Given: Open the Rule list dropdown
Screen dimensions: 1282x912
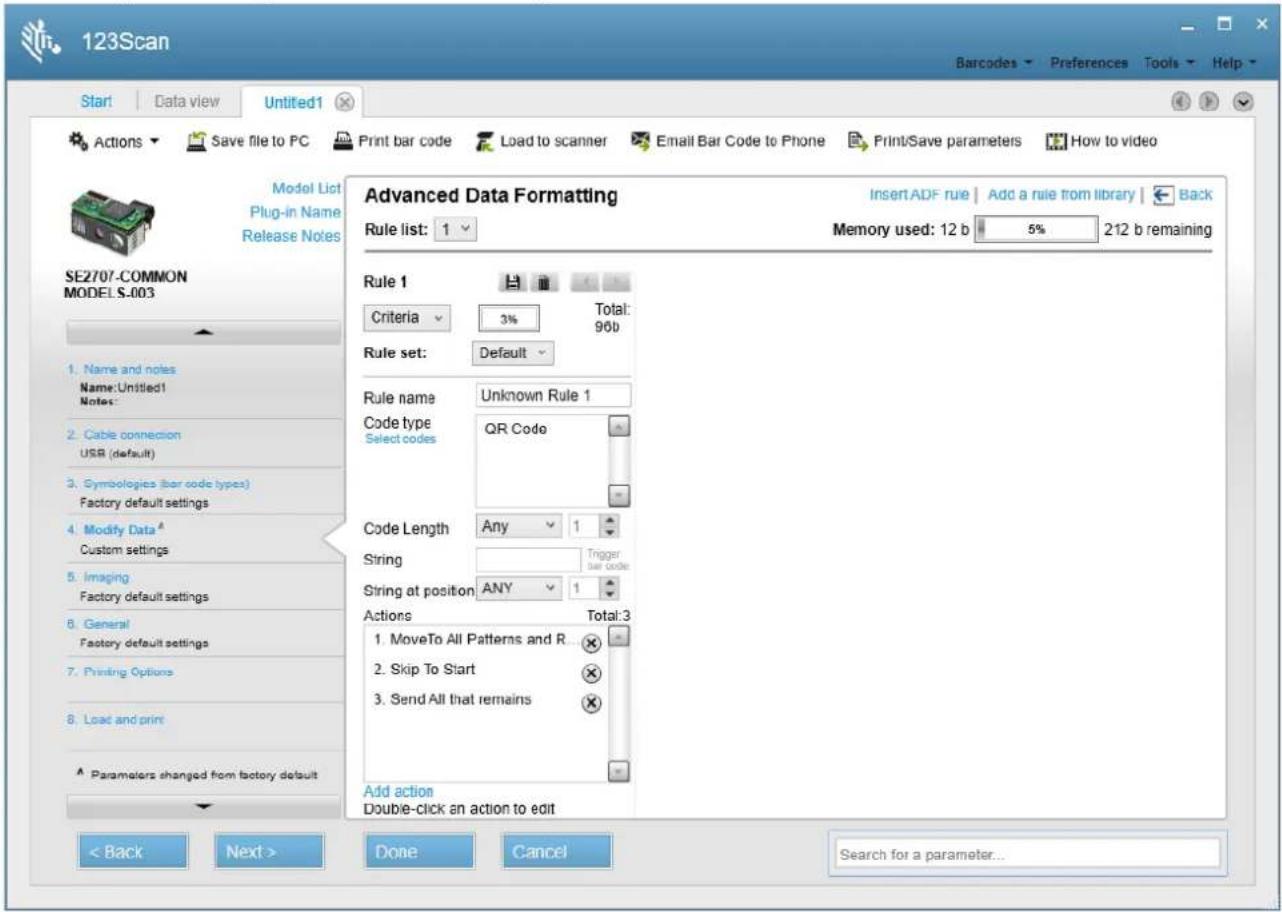Looking at the screenshot, I should click(x=456, y=229).
